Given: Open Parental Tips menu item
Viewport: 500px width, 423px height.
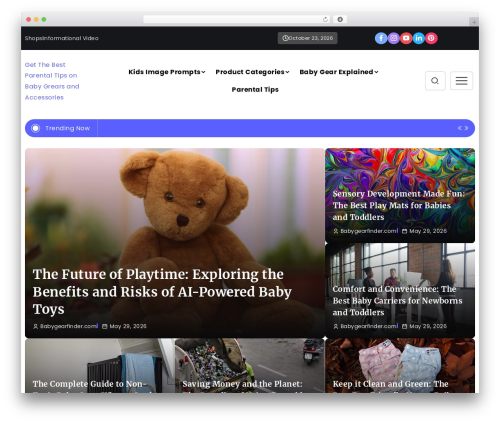Looking at the screenshot, I should (255, 90).
